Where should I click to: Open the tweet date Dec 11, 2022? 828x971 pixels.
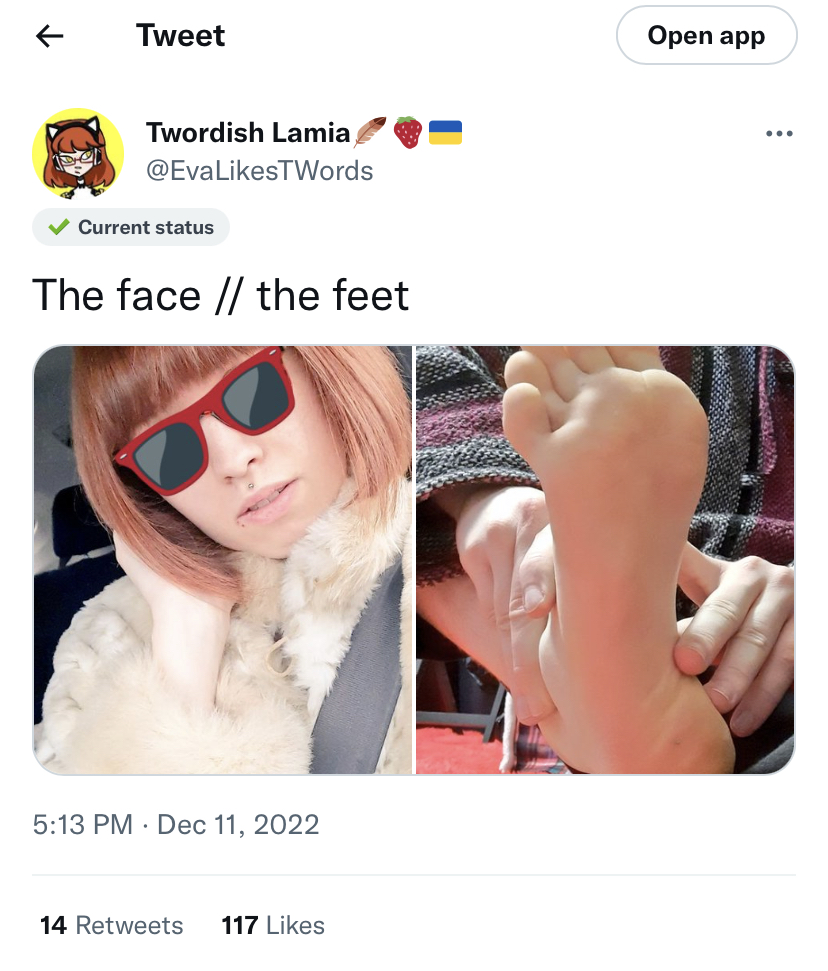click(238, 824)
